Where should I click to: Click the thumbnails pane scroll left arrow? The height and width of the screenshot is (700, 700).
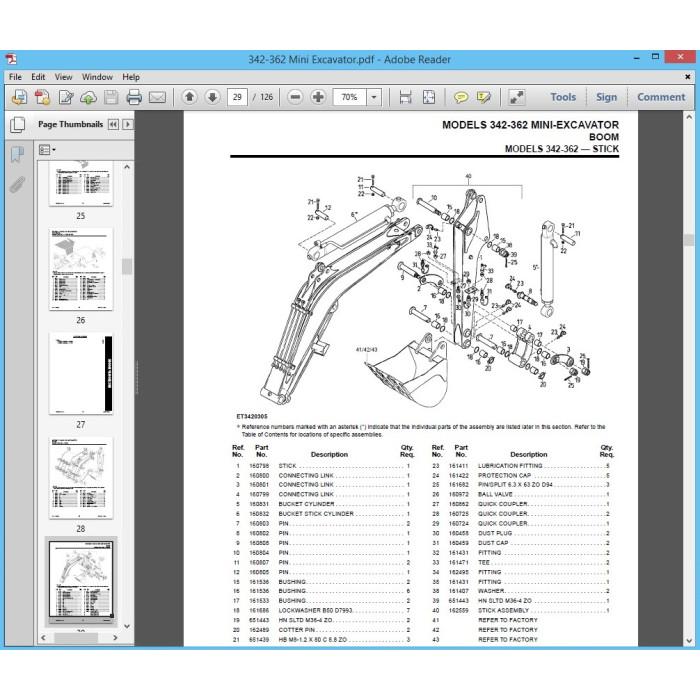tap(43, 638)
